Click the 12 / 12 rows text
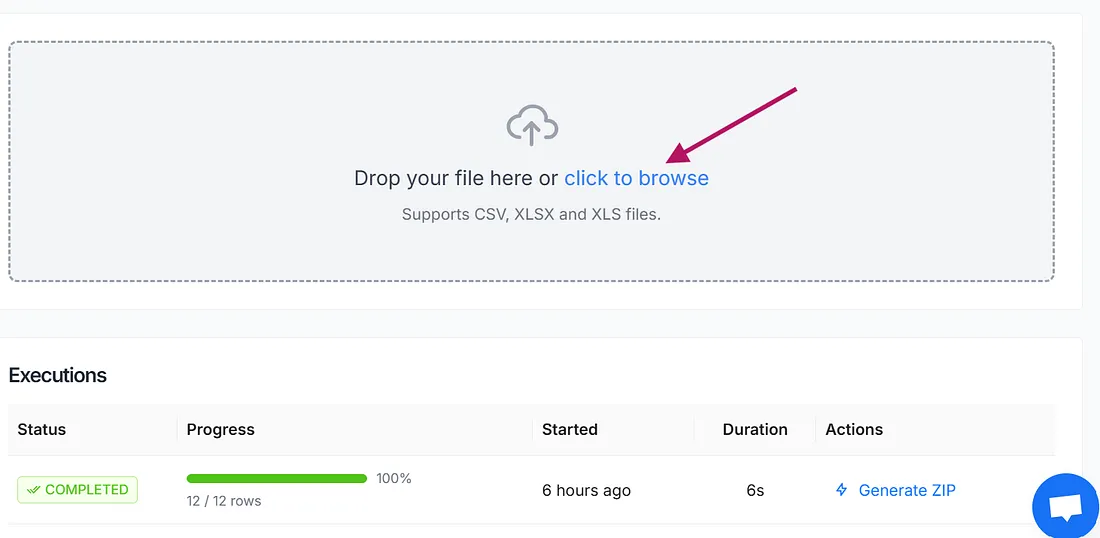This screenshot has height=538, width=1100. 224,501
